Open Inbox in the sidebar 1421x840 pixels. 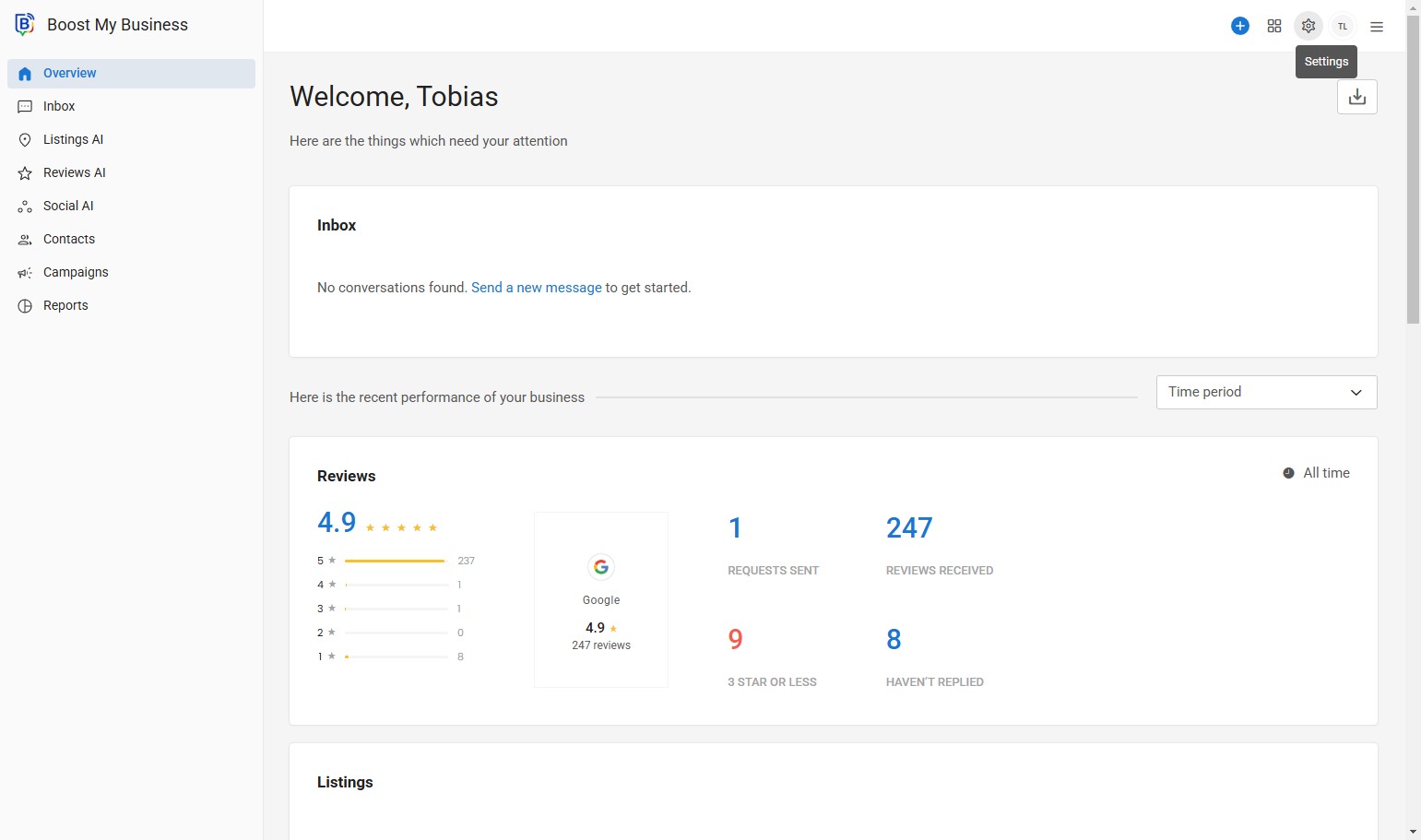coord(59,106)
